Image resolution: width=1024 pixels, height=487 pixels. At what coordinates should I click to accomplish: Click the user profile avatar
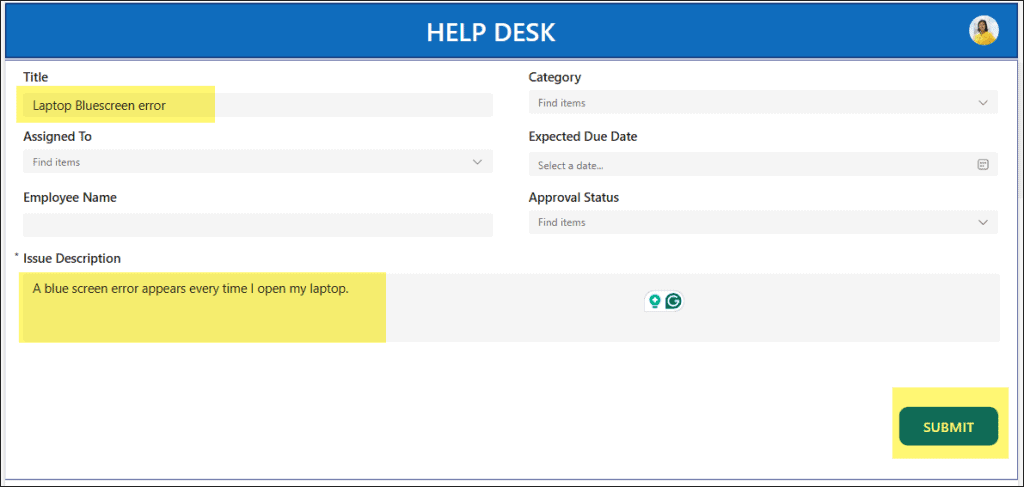[983, 31]
